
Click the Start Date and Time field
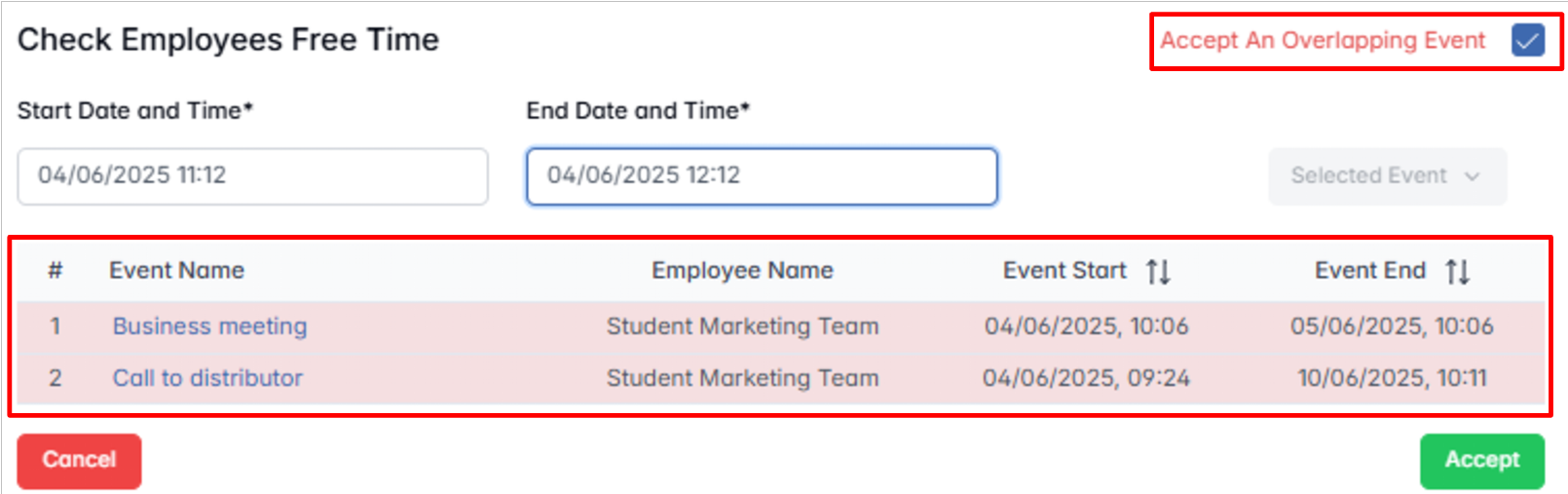[x=252, y=176]
